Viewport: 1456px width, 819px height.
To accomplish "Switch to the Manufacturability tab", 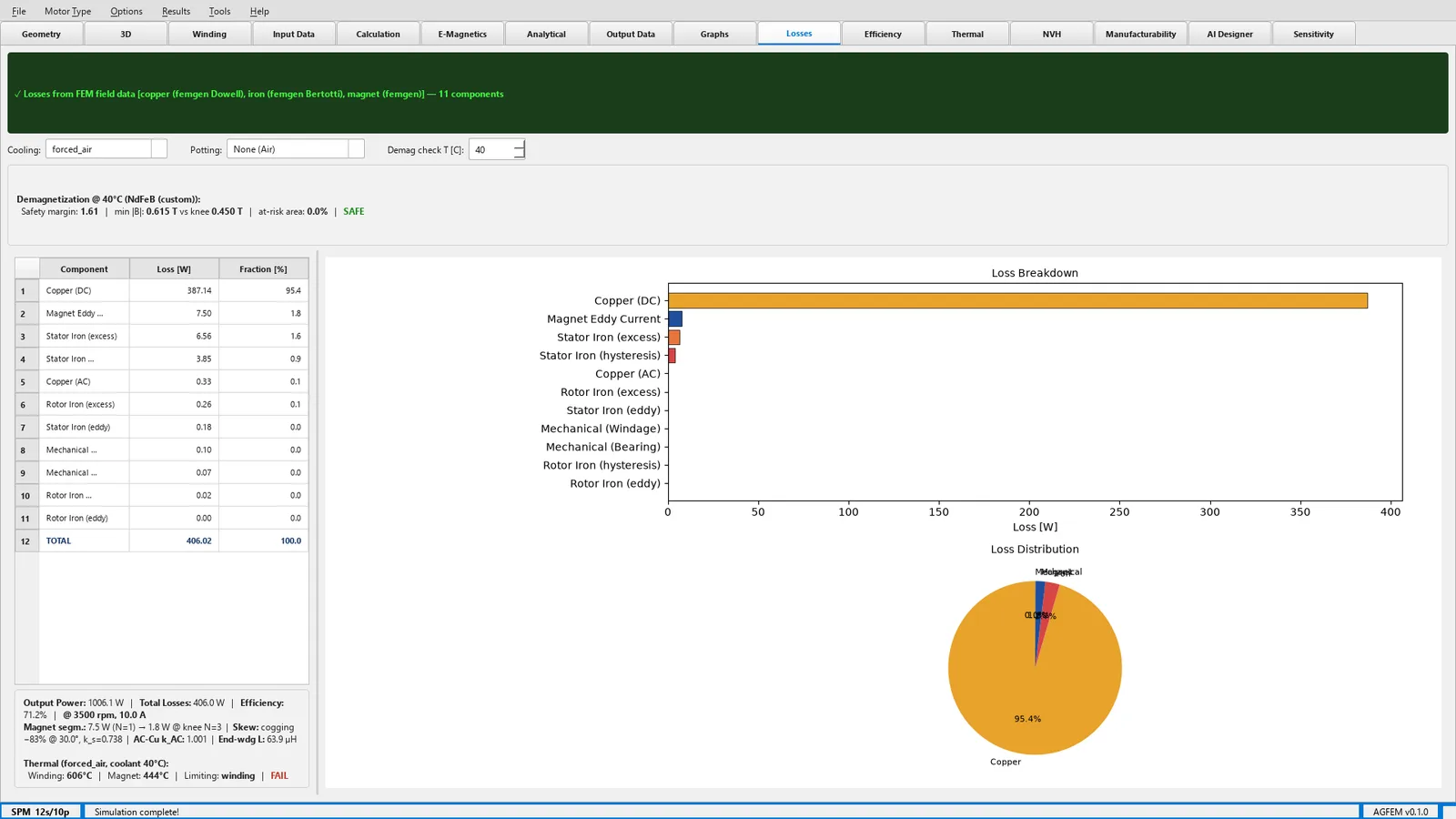I will [1140, 34].
